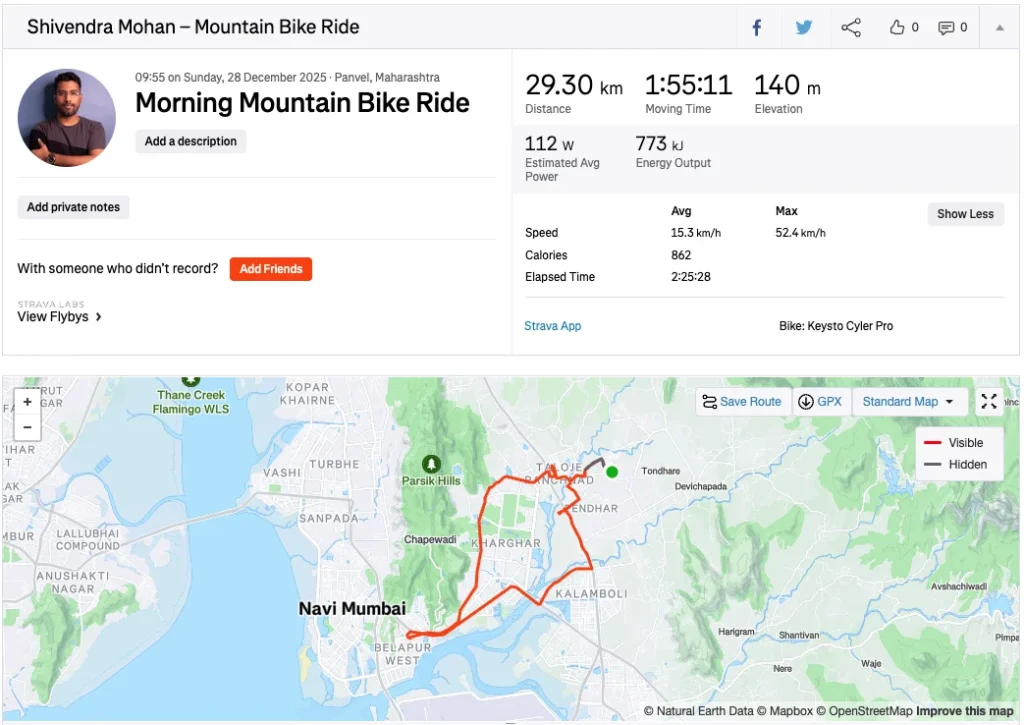This screenshot has width=1024, height=725.
Task: Zoom out using the minus control
Action: point(27,427)
